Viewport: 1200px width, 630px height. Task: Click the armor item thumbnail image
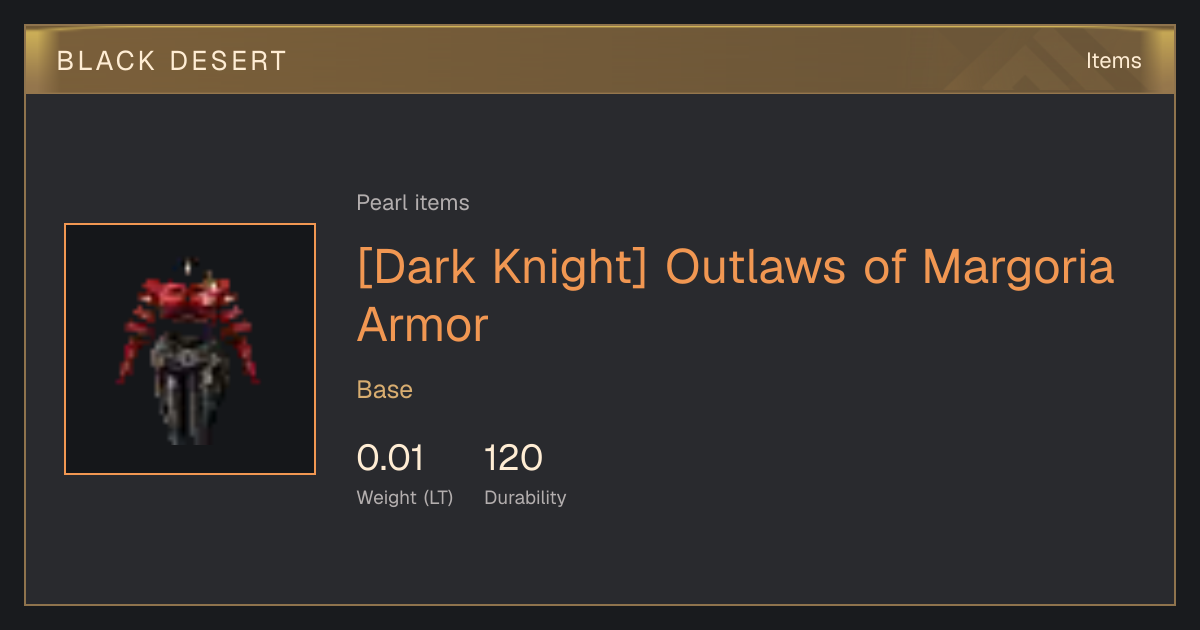tap(190, 349)
